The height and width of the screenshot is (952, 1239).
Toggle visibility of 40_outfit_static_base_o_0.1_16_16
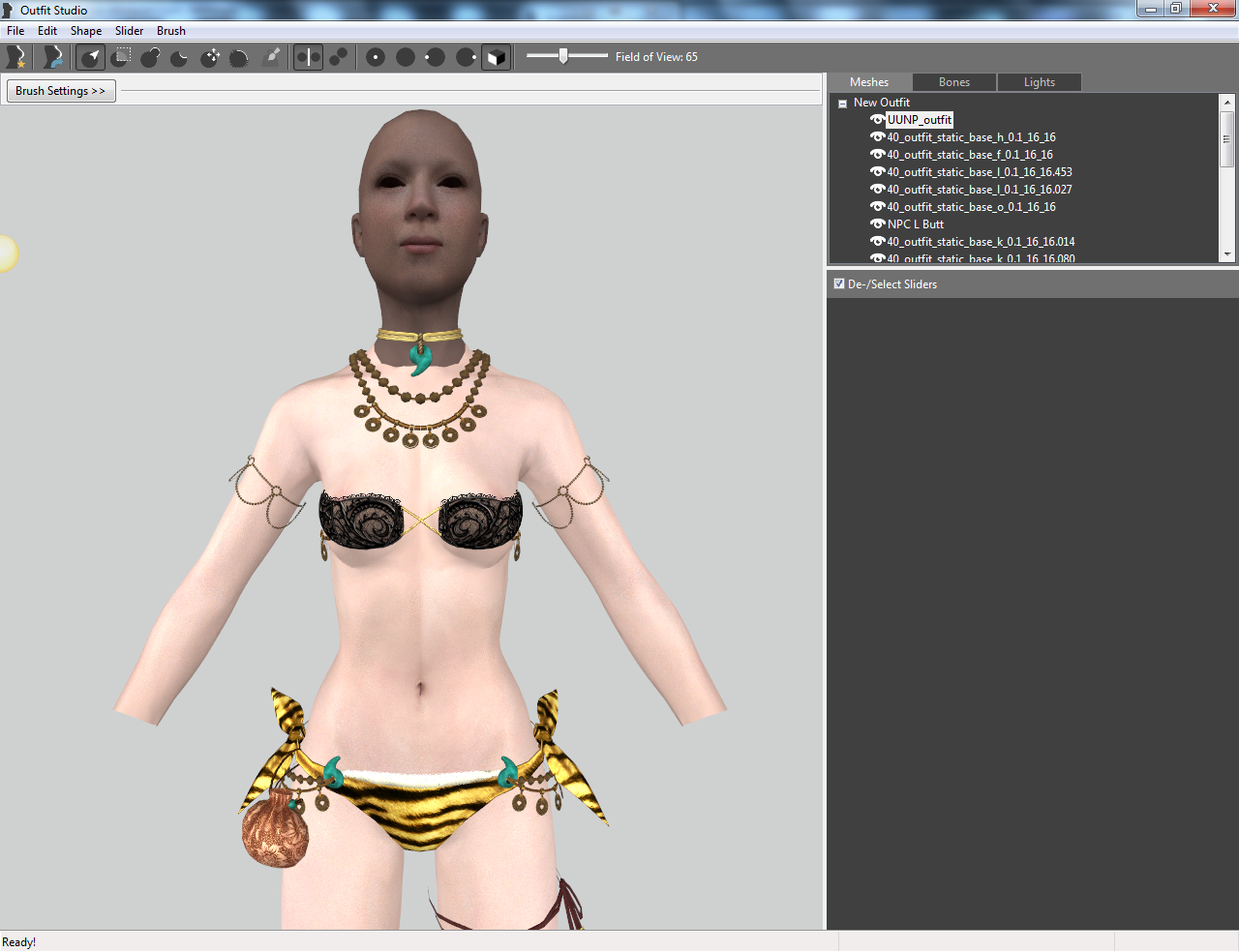coord(877,207)
